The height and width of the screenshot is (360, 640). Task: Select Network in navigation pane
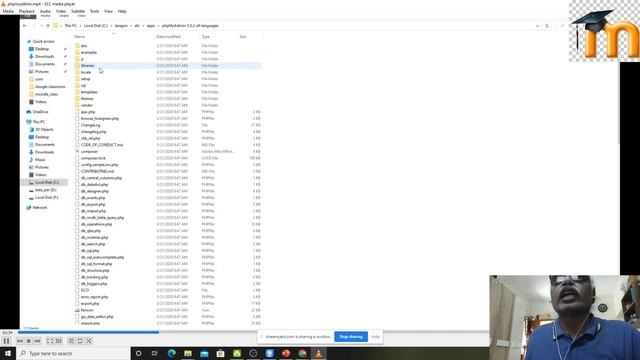(x=40, y=208)
